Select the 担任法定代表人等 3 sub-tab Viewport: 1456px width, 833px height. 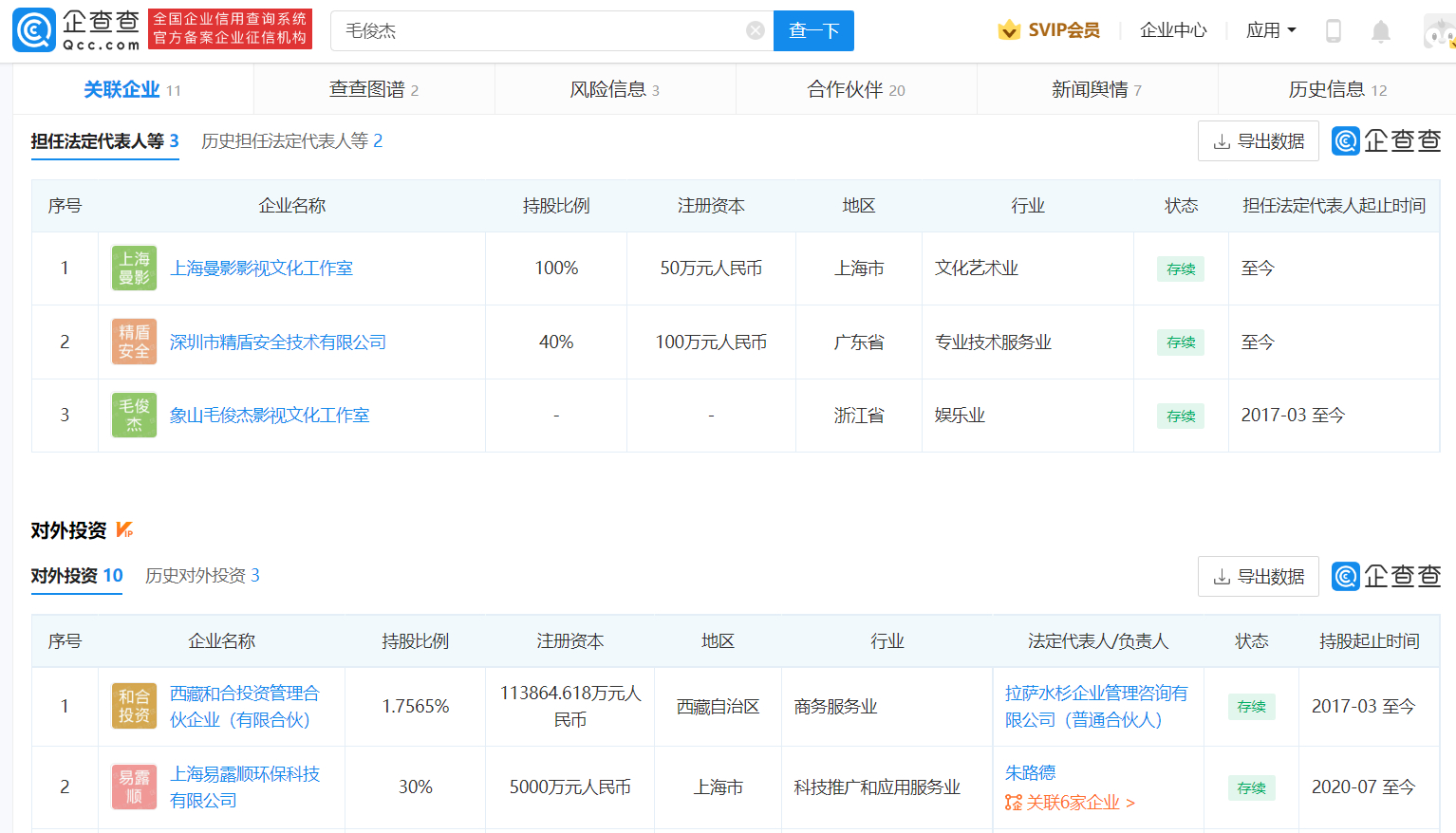coord(104,141)
